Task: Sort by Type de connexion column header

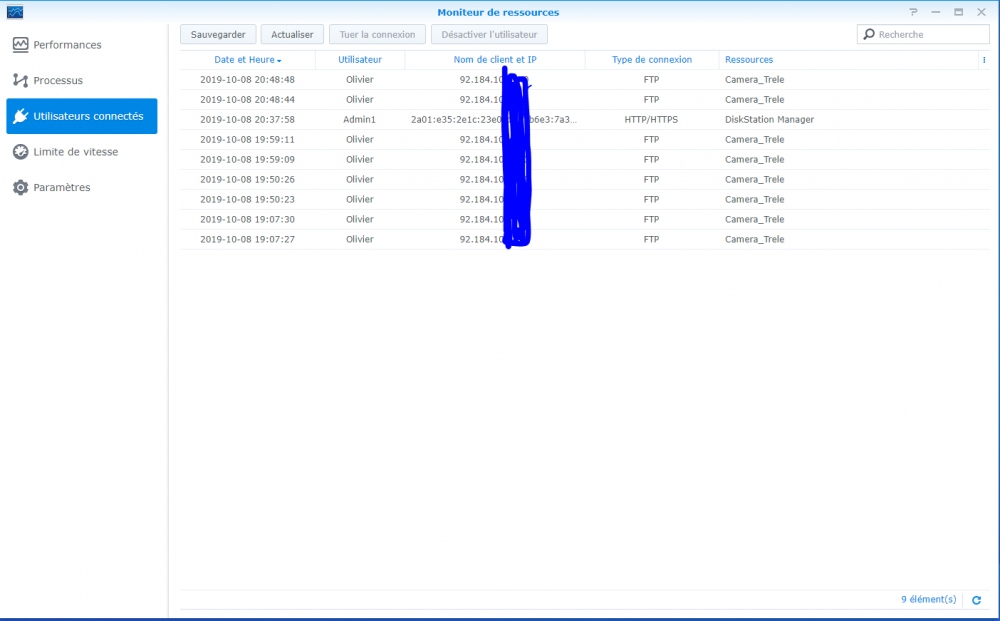Action: (x=652, y=60)
